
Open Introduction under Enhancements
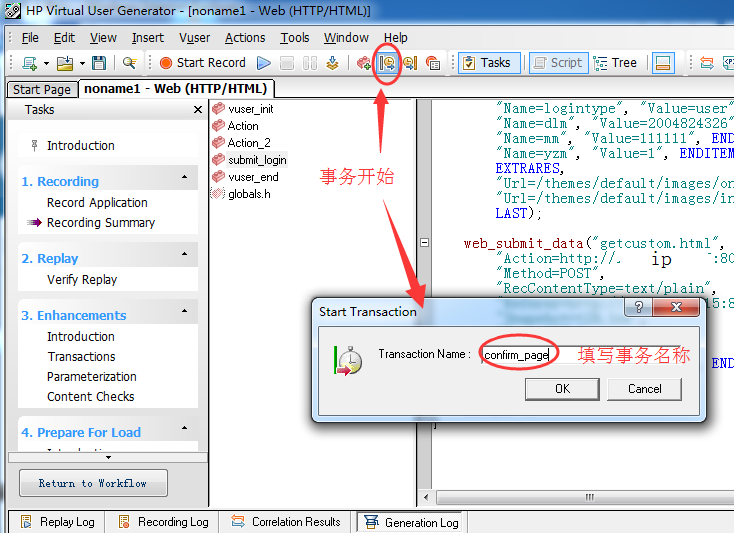pyautogui.click(x=81, y=336)
